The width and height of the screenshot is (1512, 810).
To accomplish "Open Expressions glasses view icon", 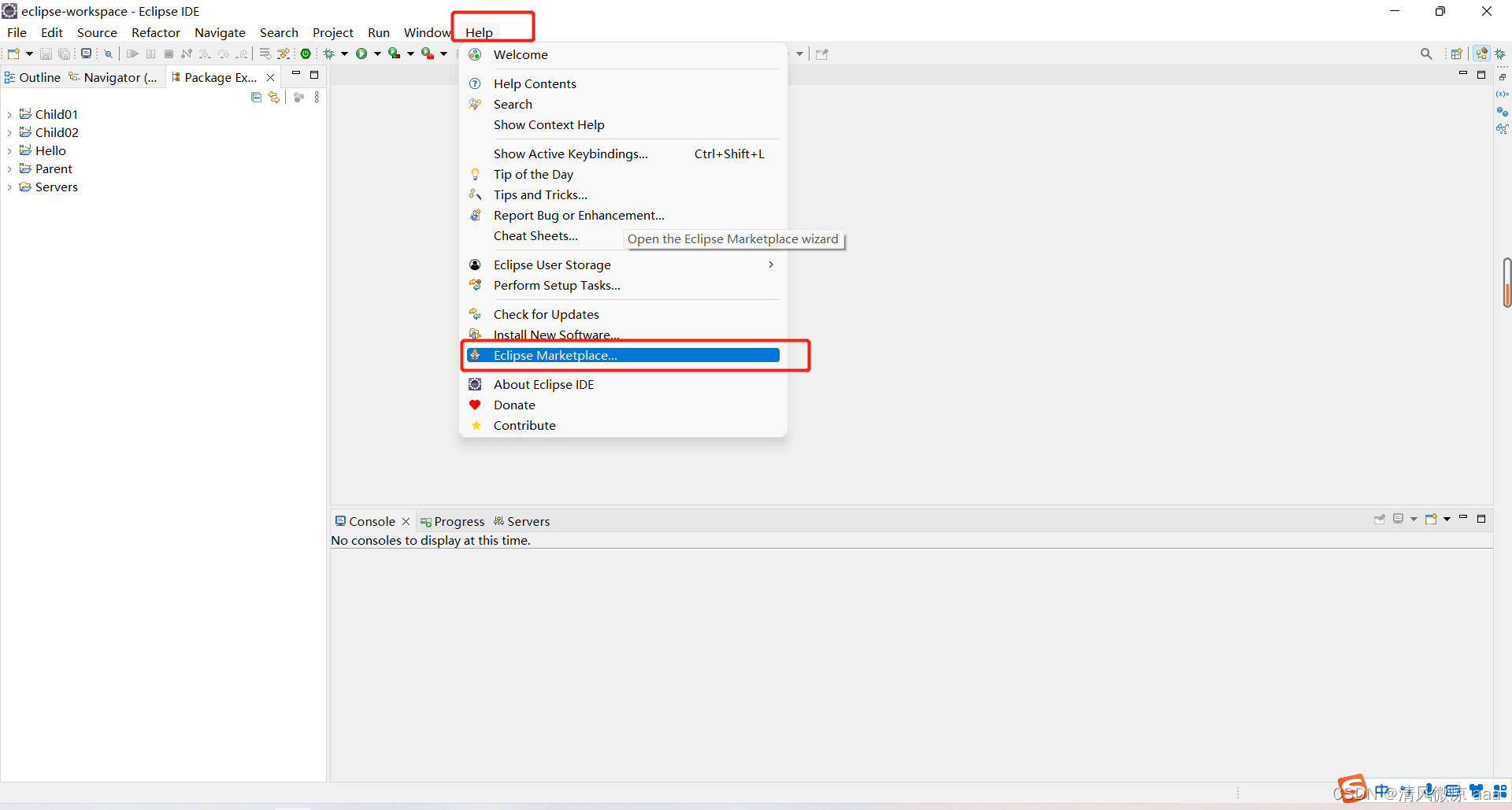I will (x=1503, y=129).
